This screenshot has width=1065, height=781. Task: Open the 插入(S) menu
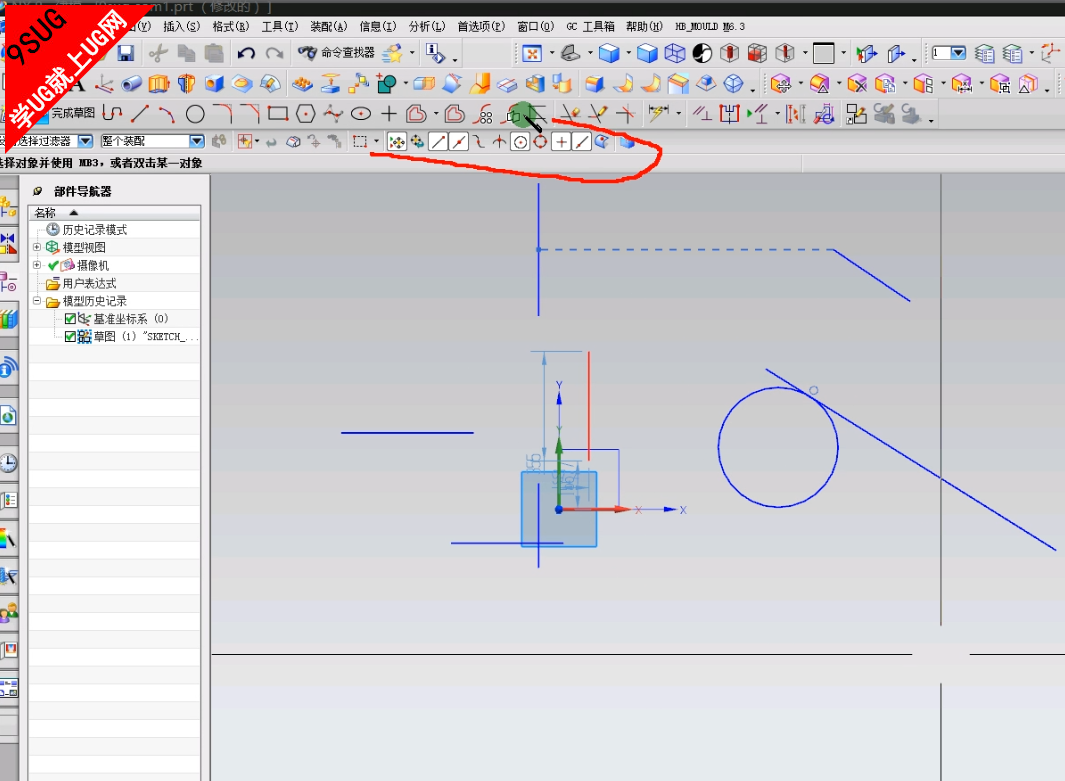click(181, 26)
